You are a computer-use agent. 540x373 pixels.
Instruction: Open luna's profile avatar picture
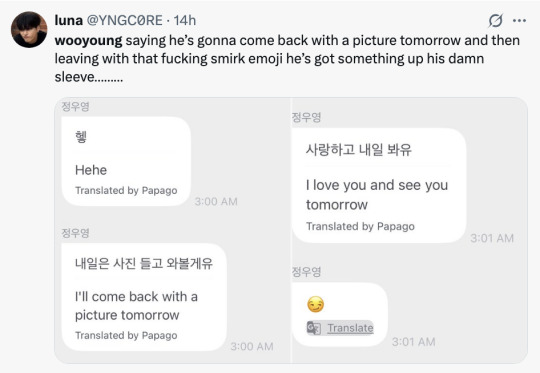(29, 29)
